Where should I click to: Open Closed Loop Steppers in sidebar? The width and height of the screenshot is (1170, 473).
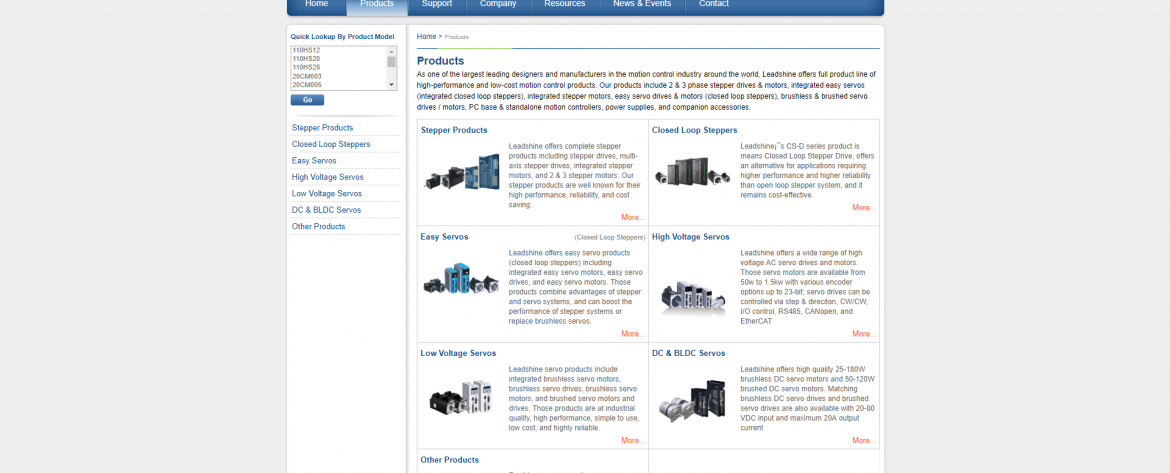pos(331,144)
